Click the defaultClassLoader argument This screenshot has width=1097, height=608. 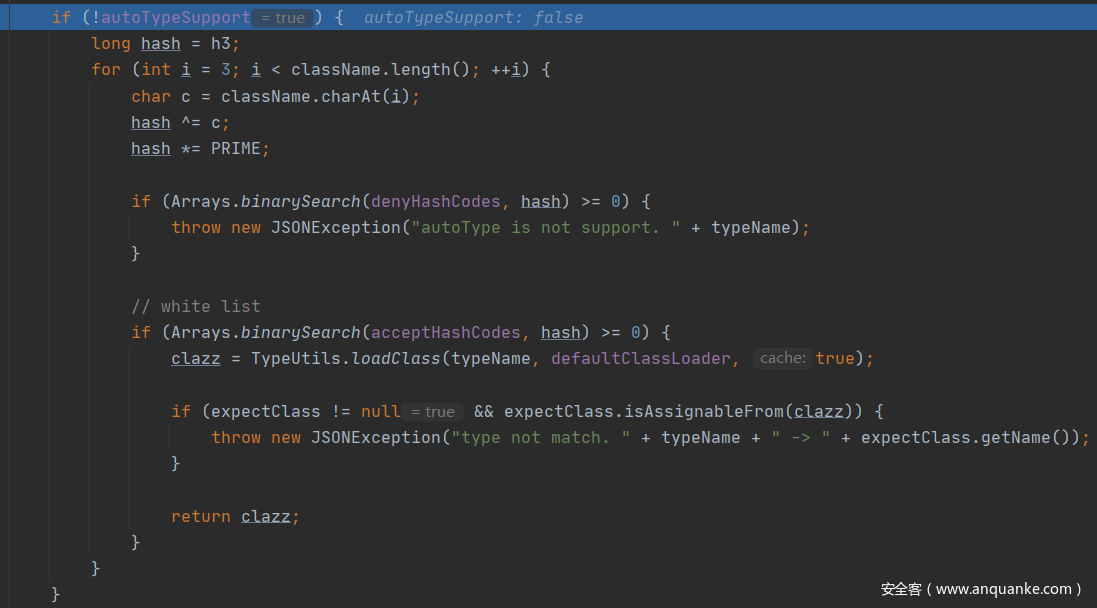point(640,359)
